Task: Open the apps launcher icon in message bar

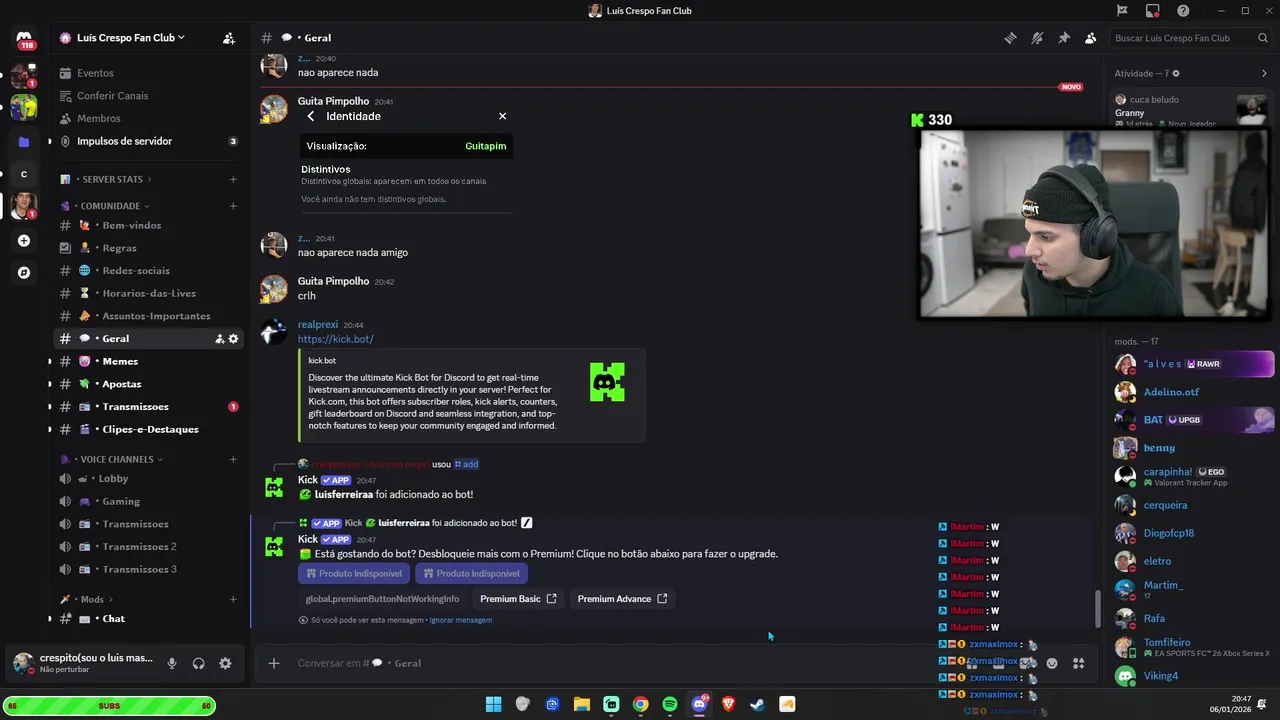Action: coord(1079,663)
